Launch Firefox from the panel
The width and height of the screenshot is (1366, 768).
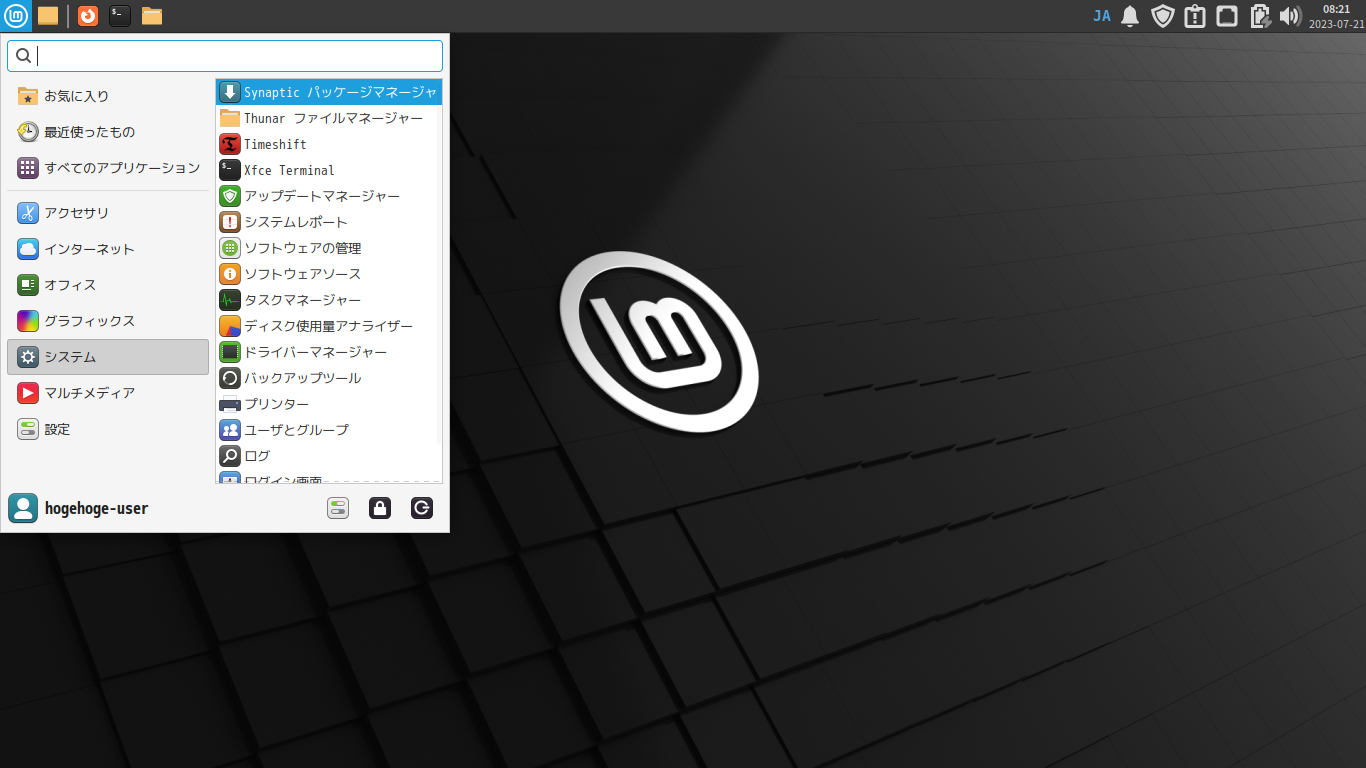point(88,16)
